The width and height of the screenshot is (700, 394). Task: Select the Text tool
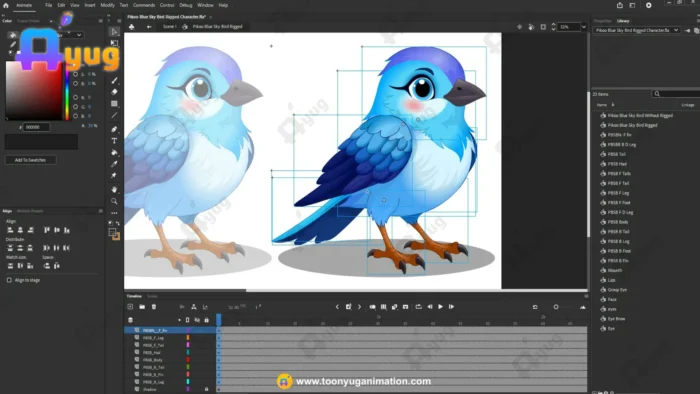(114, 141)
